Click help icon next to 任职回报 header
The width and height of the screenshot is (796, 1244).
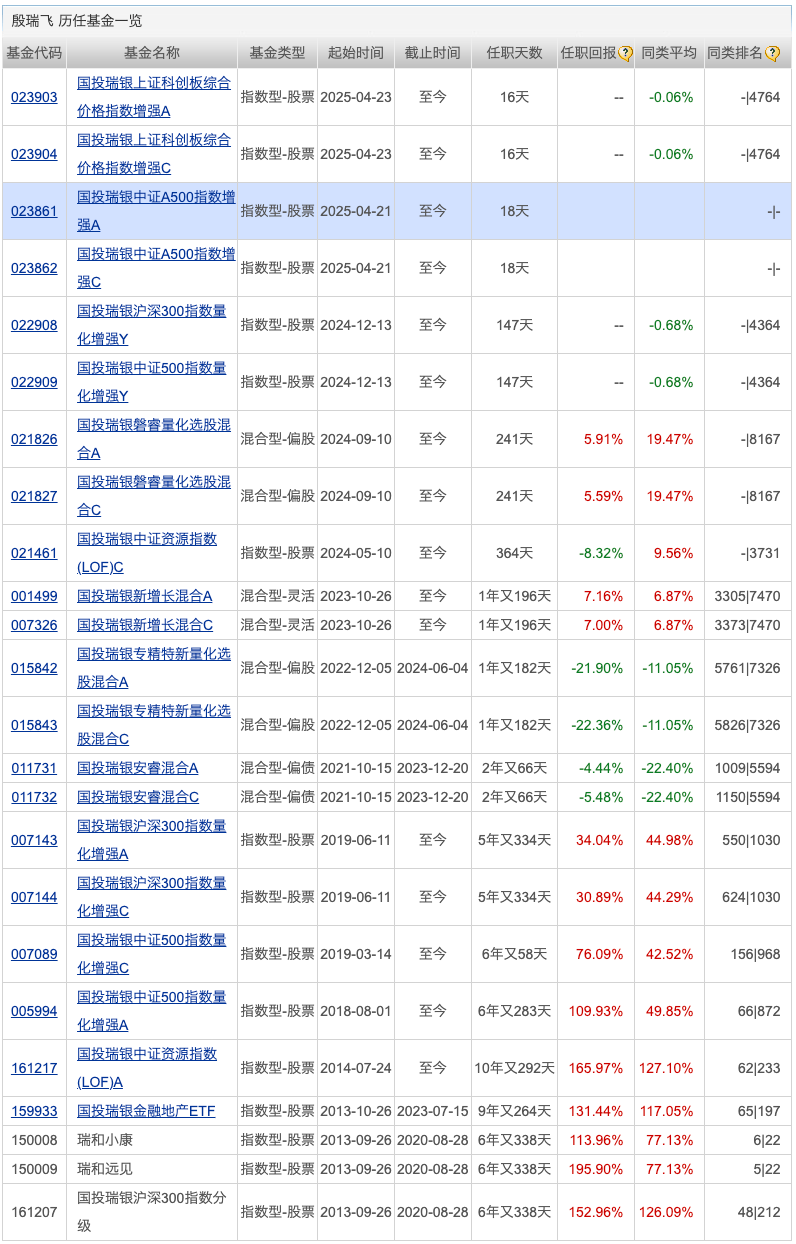626,54
